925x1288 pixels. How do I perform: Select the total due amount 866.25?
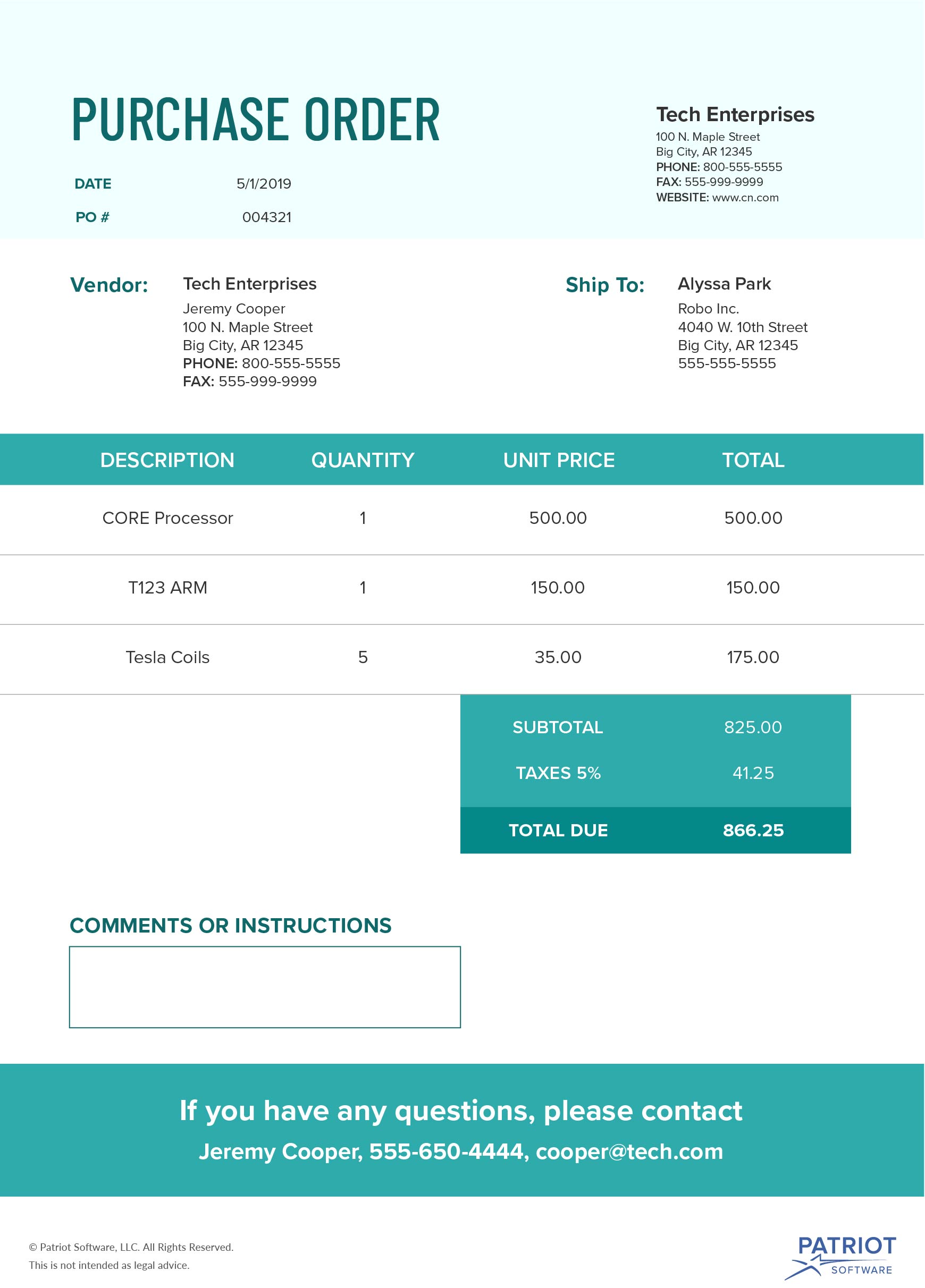point(753,831)
